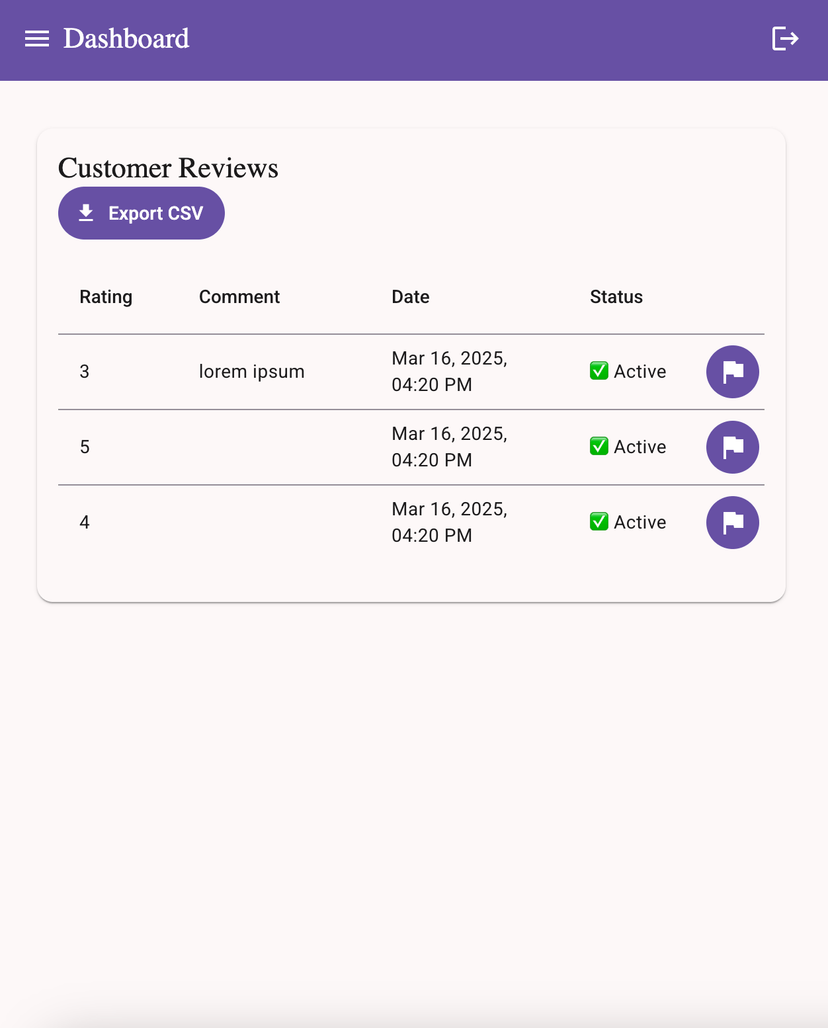828x1028 pixels.
Task: Click the Rating column header
Action: [106, 297]
